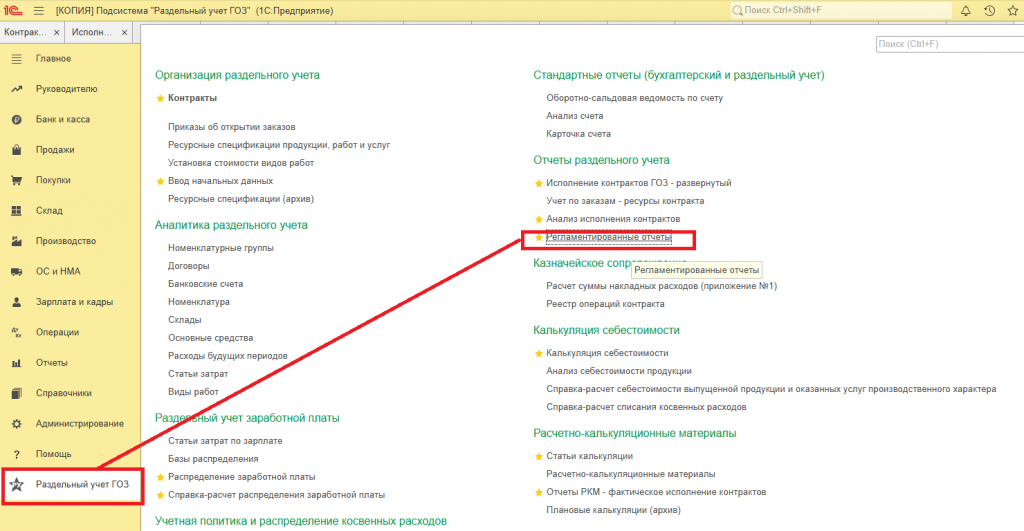This screenshot has width=1024, height=531.
Task: Click the Продажи bag icon
Action: pos(16,150)
